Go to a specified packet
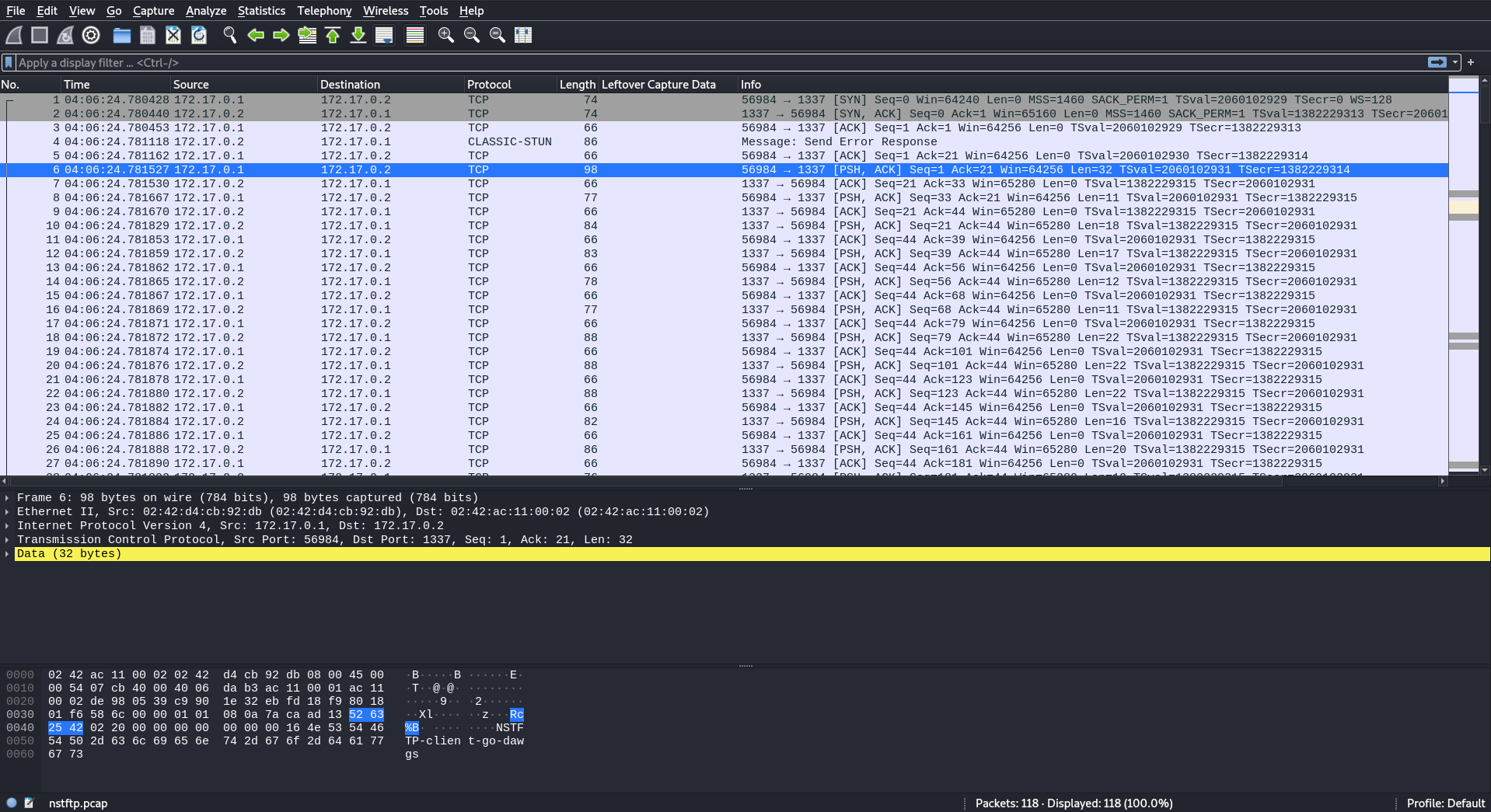The image size is (1491, 812). pos(307,35)
